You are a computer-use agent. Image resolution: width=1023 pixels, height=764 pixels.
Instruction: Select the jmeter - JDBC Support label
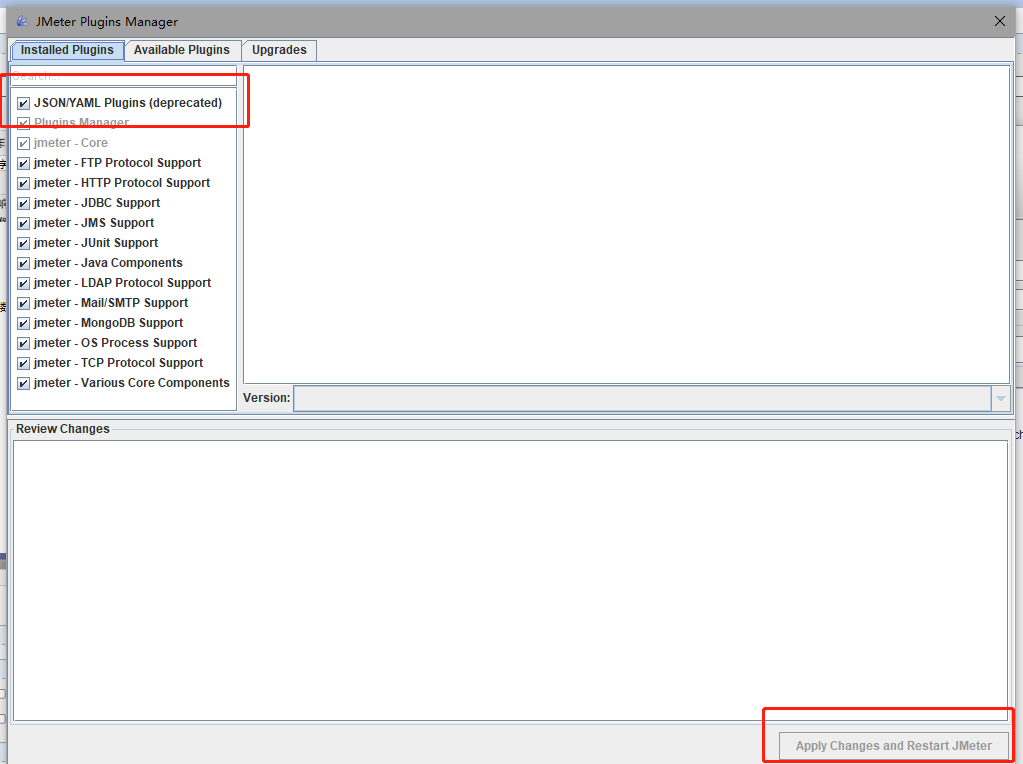97,203
